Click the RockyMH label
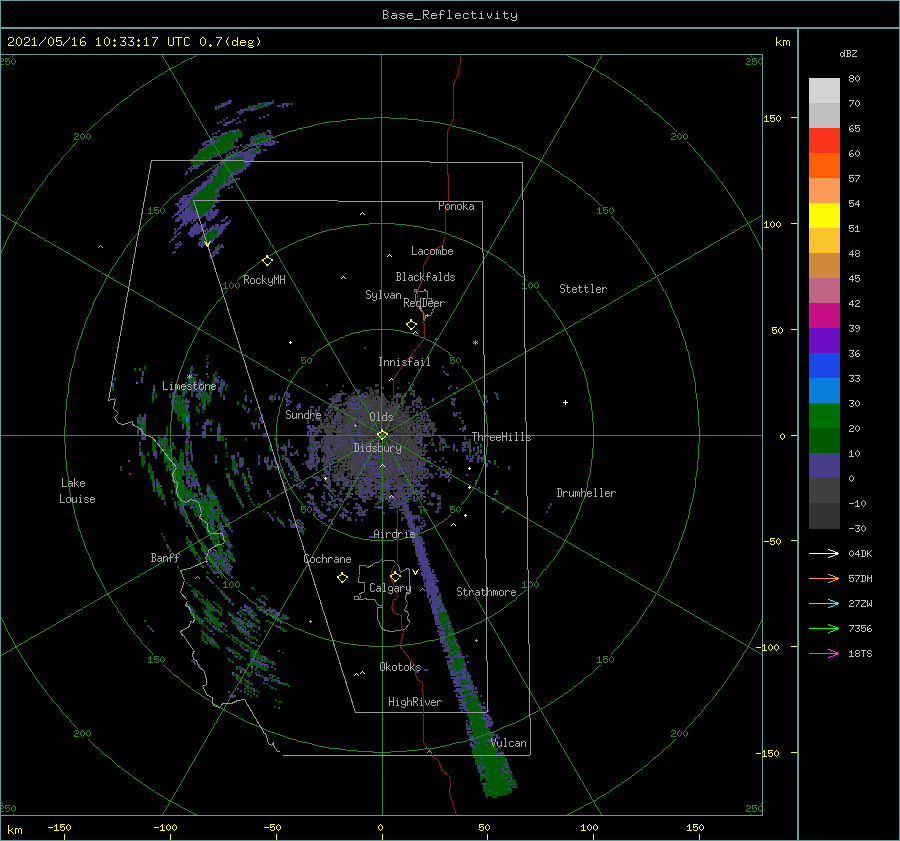 [264, 280]
